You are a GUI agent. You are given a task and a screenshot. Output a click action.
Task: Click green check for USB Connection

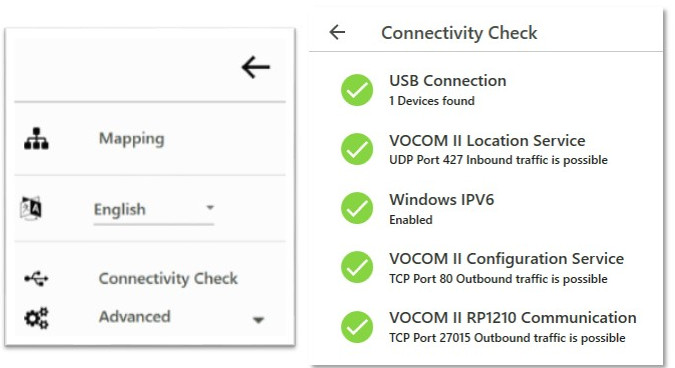click(x=357, y=90)
